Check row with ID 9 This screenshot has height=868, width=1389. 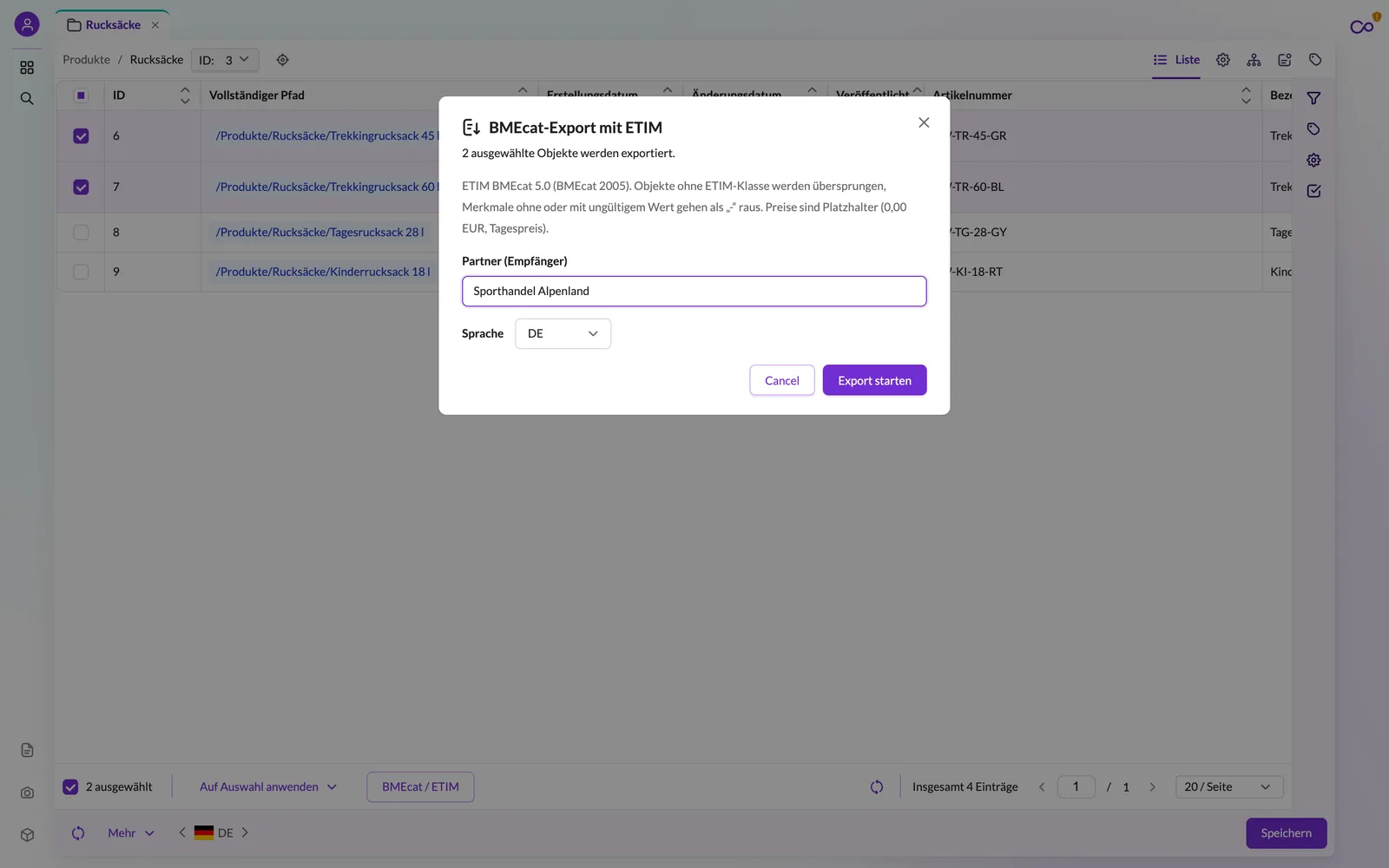[x=81, y=272]
